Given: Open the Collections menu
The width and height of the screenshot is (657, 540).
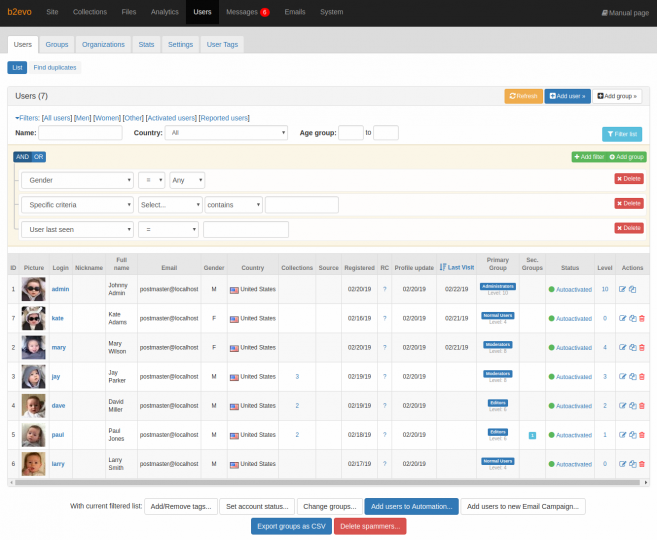Looking at the screenshot, I should (90, 12).
